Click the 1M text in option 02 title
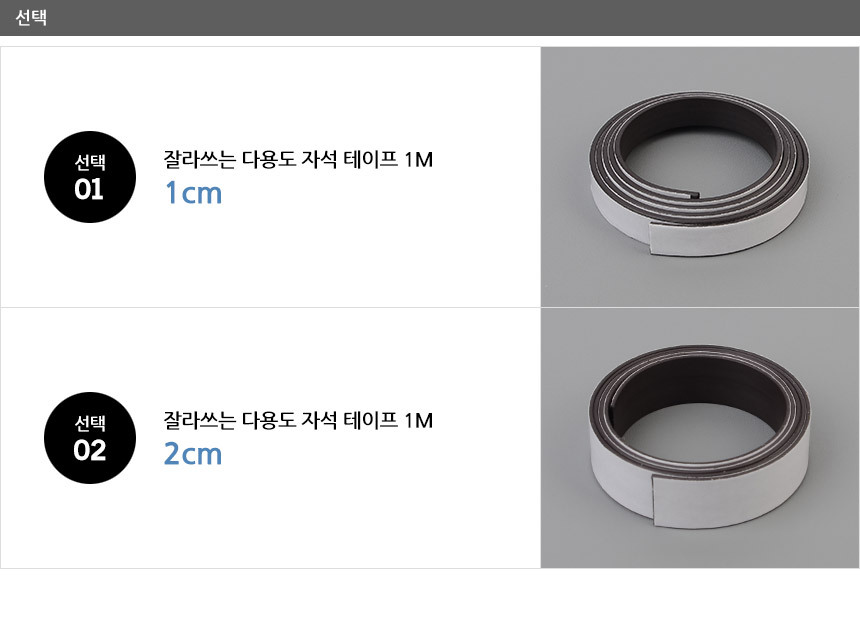Screen dimensions: 860x628 418,421
